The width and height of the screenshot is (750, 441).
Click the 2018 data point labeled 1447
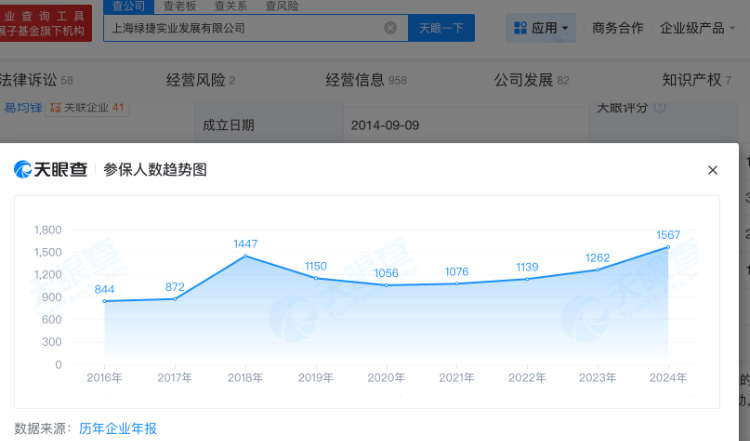[x=246, y=256]
